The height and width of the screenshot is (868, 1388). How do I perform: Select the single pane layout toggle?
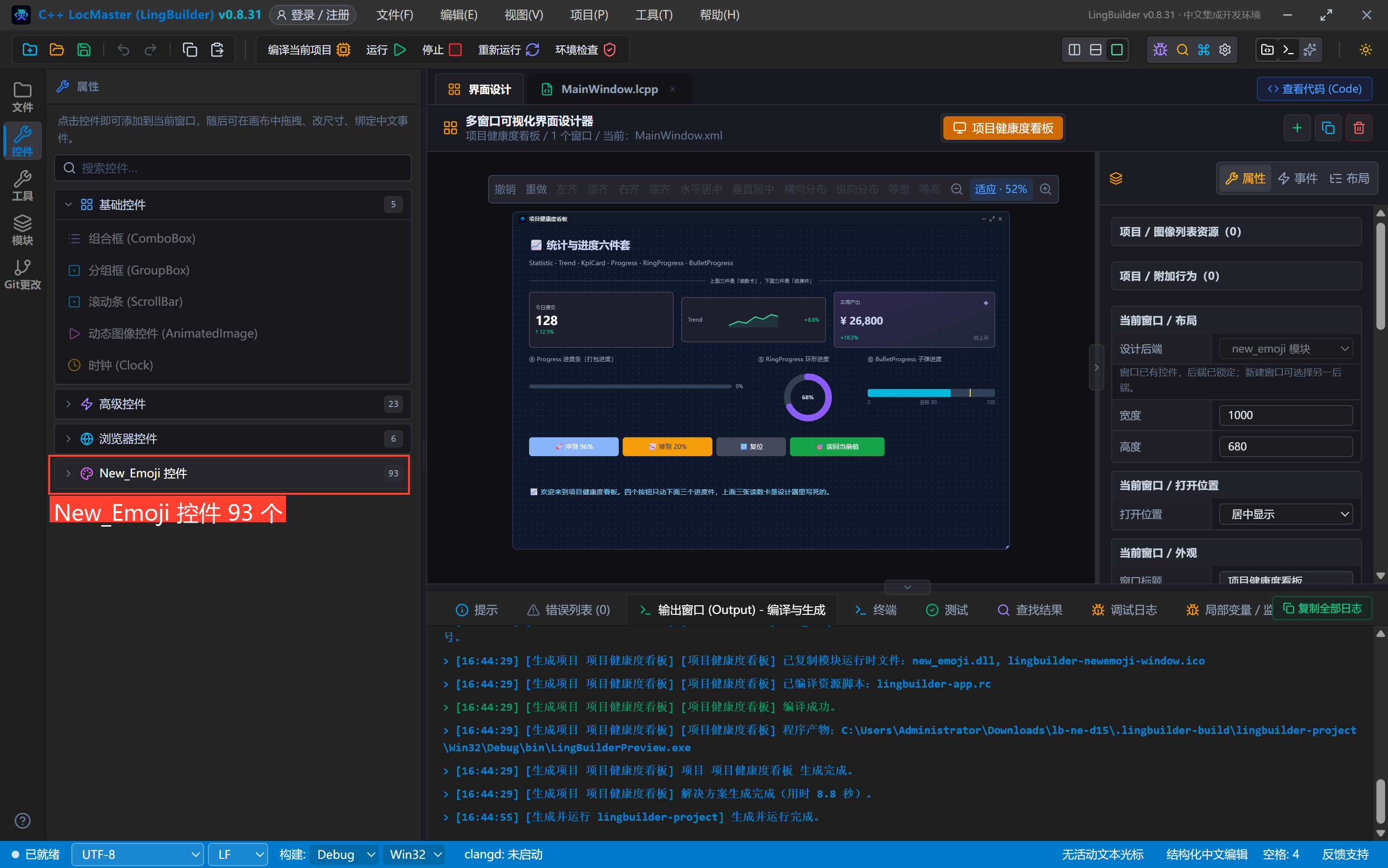(x=1116, y=50)
